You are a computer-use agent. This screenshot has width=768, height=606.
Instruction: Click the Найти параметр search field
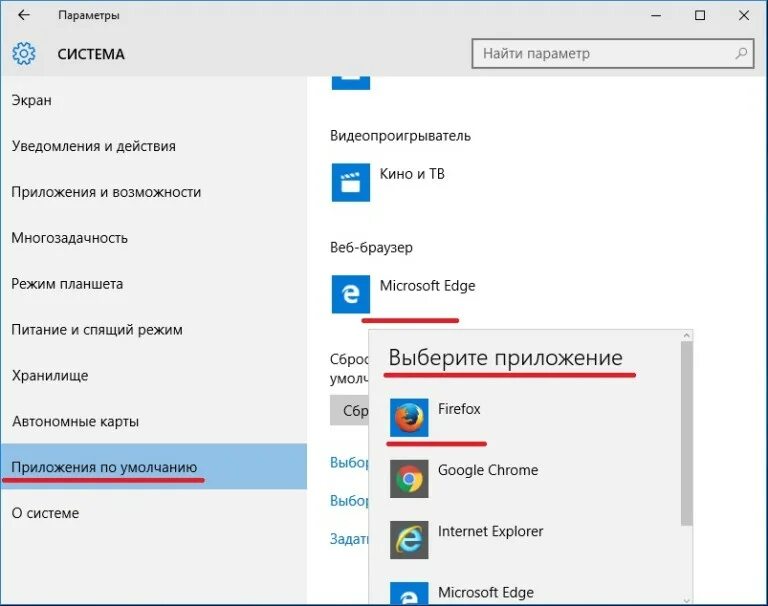click(x=612, y=53)
